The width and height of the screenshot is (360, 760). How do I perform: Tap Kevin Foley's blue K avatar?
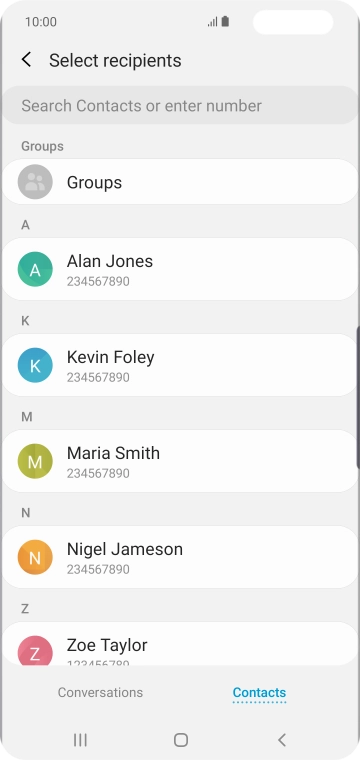[x=35, y=365]
